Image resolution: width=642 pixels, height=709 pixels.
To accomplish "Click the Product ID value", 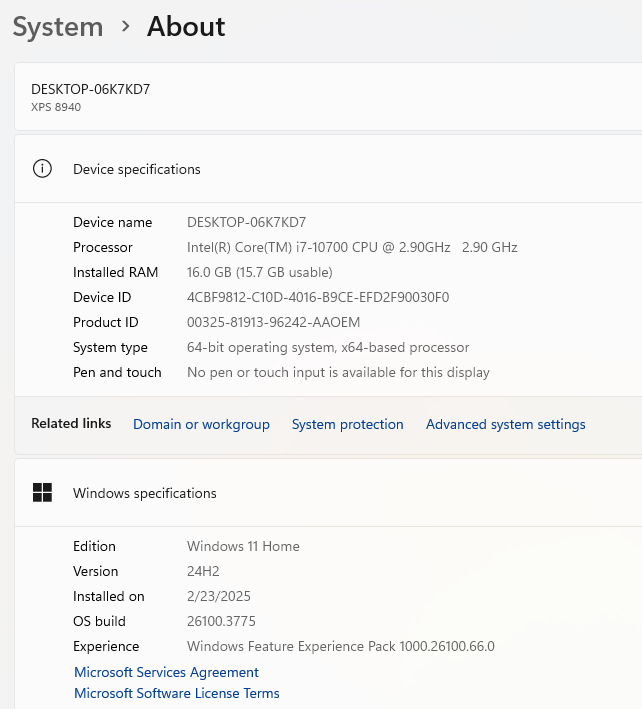I will pyautogui.click(x=273, y=322).
